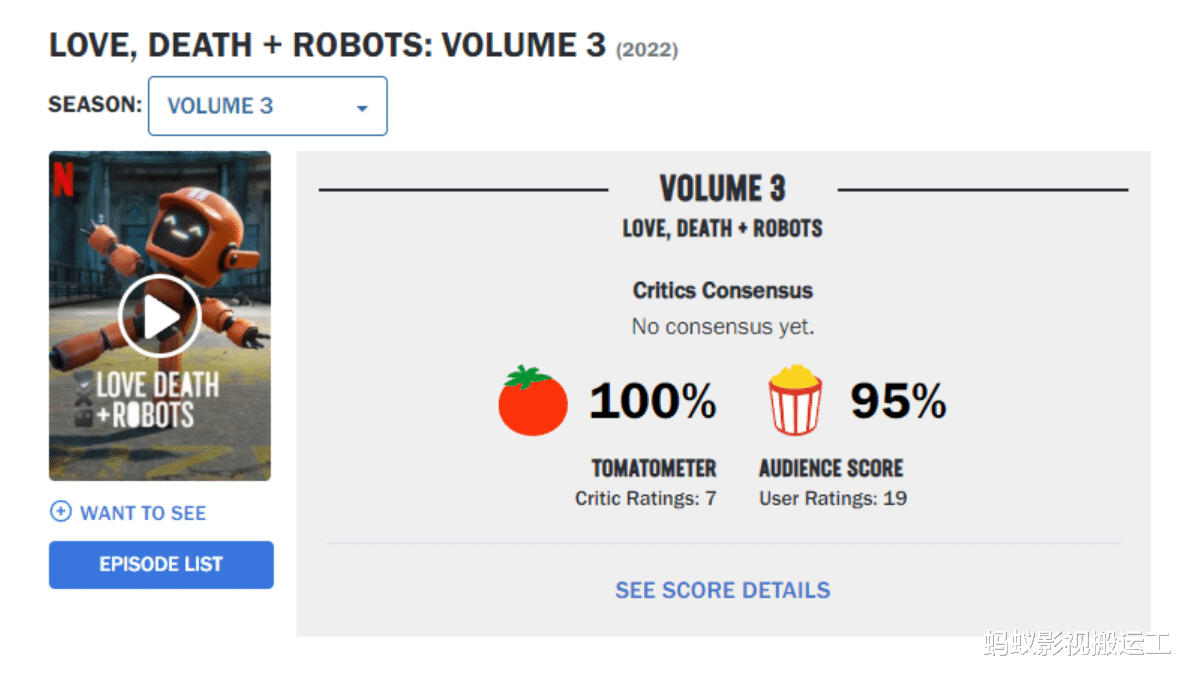Click the 100% Tomatometer score
The height and width of the screenshot is (674, 1185).
(x=652, y=400)
